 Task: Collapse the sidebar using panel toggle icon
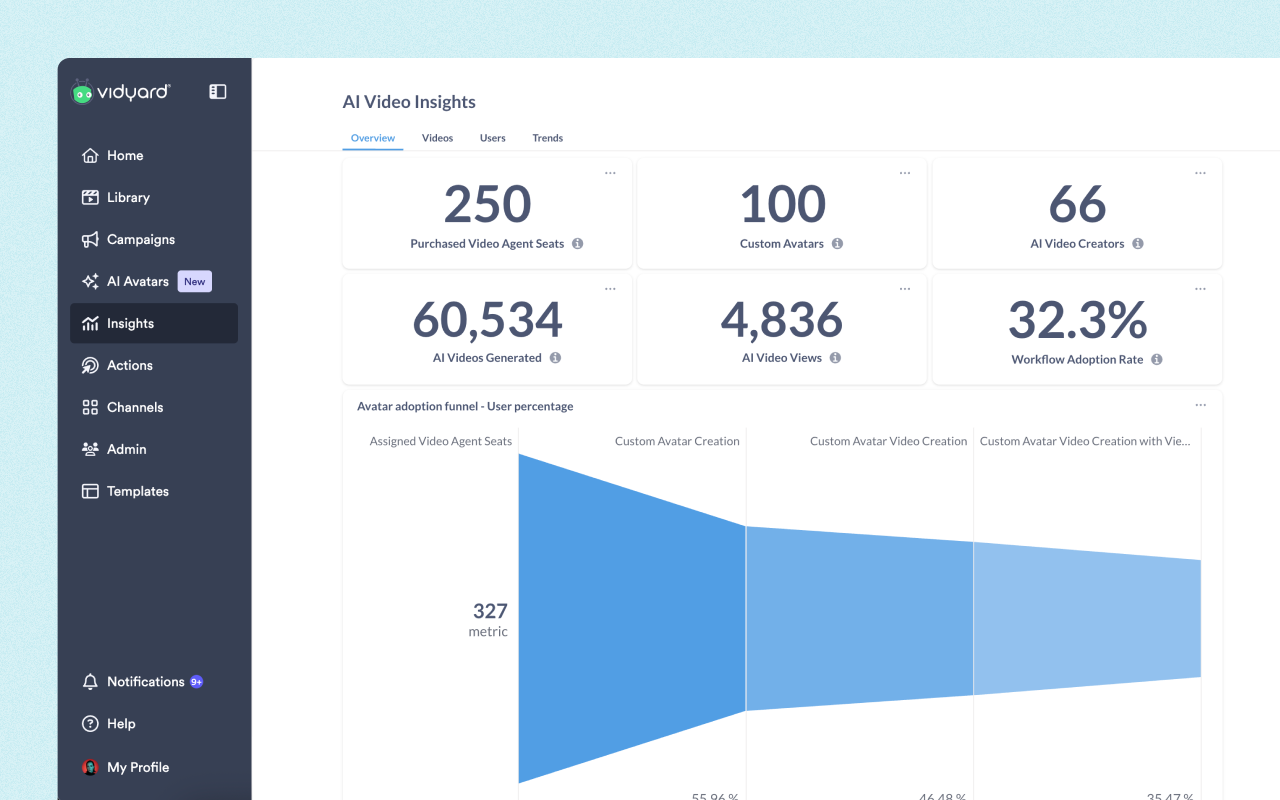click(x=217, y=92)
